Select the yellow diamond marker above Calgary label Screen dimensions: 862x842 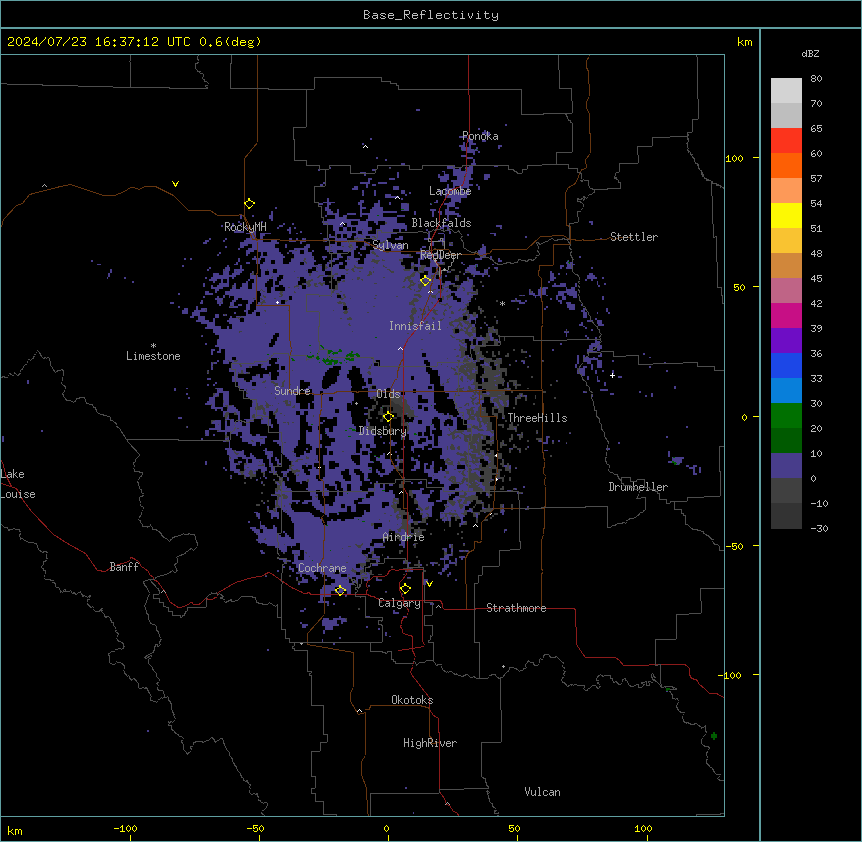click(x=405, y=589)
